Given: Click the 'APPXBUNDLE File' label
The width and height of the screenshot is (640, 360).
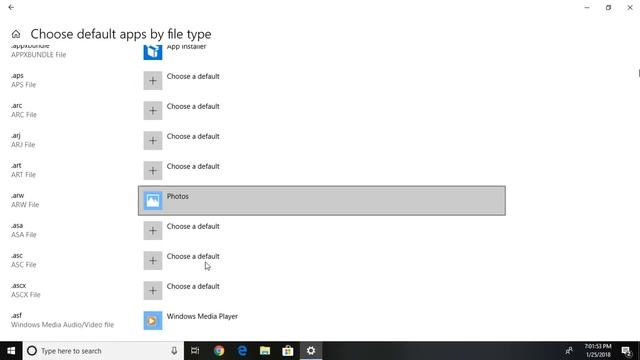Looking at the screenshot, I should (x=38, y=55).
